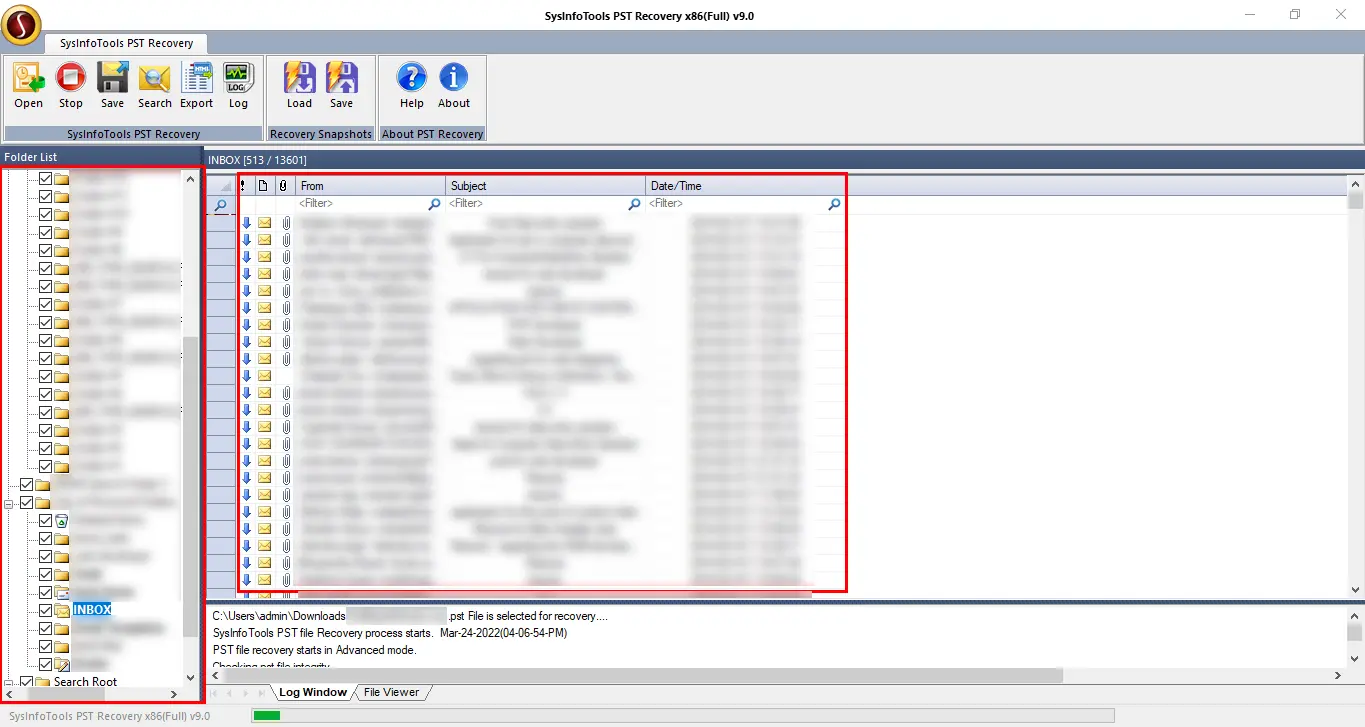The height and width of the screenshot is (727, 1365).
Task: Open a PST file with the Open icon
Action: 29,78
